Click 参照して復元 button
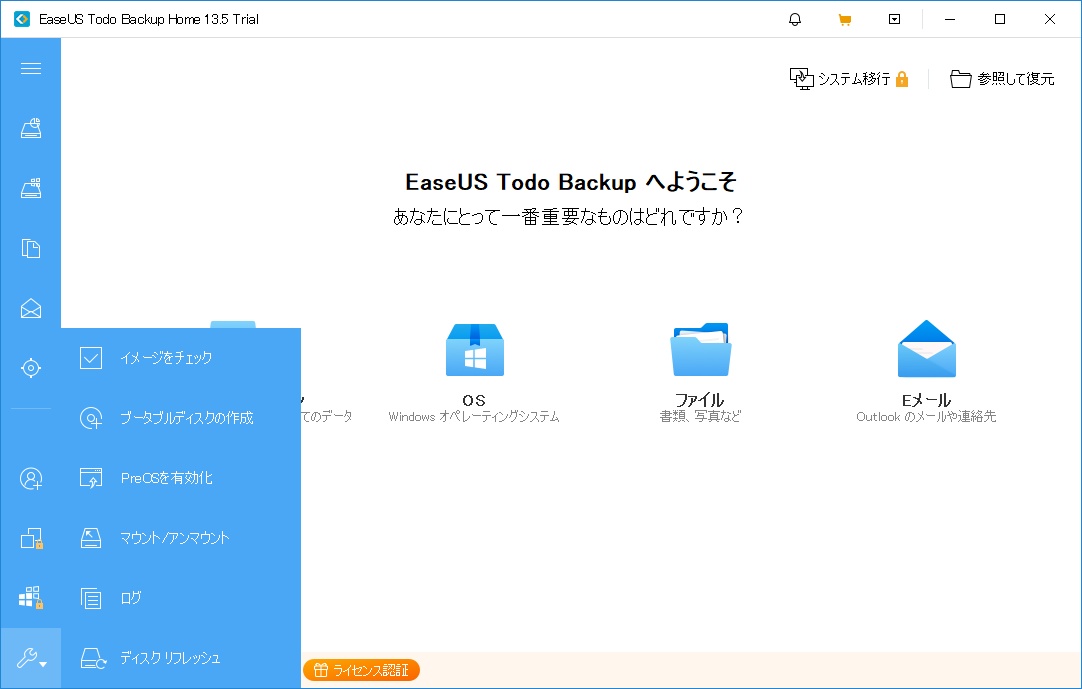Viewport: 1082px width, 689px height. click(1002, 79)
